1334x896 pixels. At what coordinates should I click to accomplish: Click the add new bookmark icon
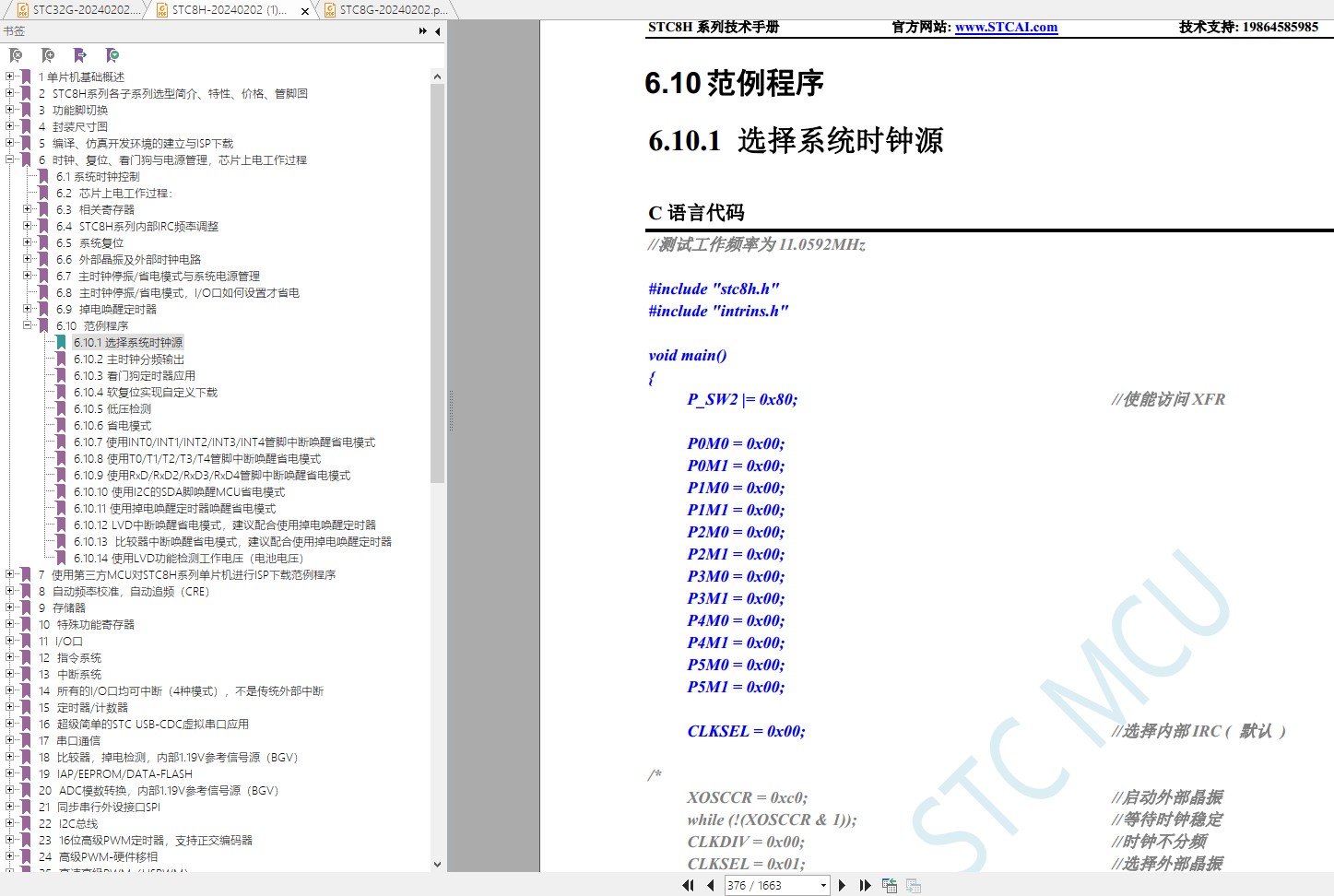coord(48,55)
